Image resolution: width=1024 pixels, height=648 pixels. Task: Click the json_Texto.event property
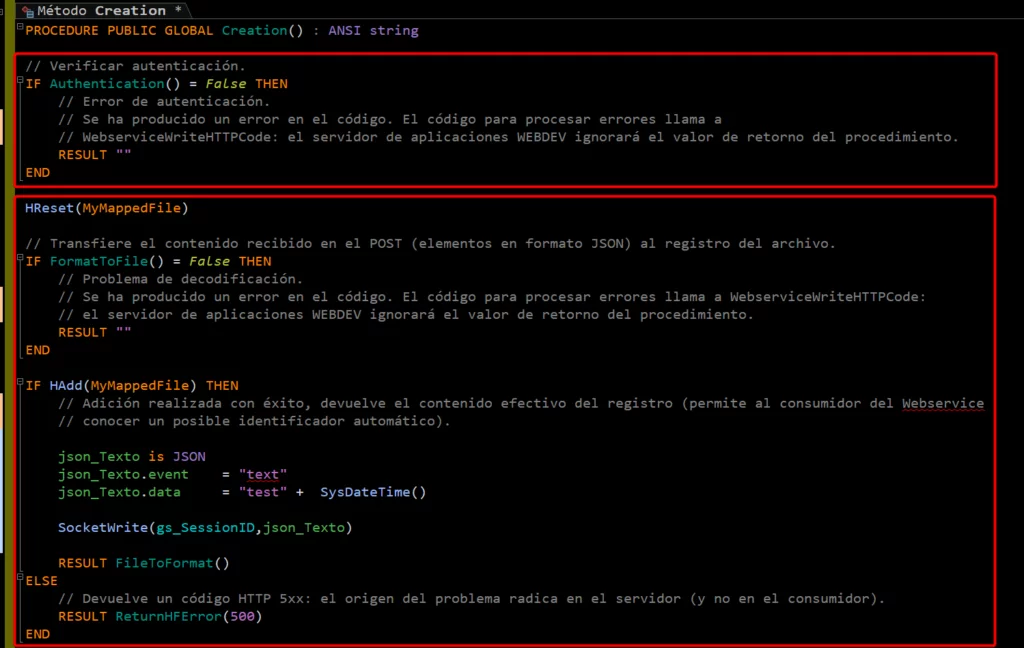123,474
